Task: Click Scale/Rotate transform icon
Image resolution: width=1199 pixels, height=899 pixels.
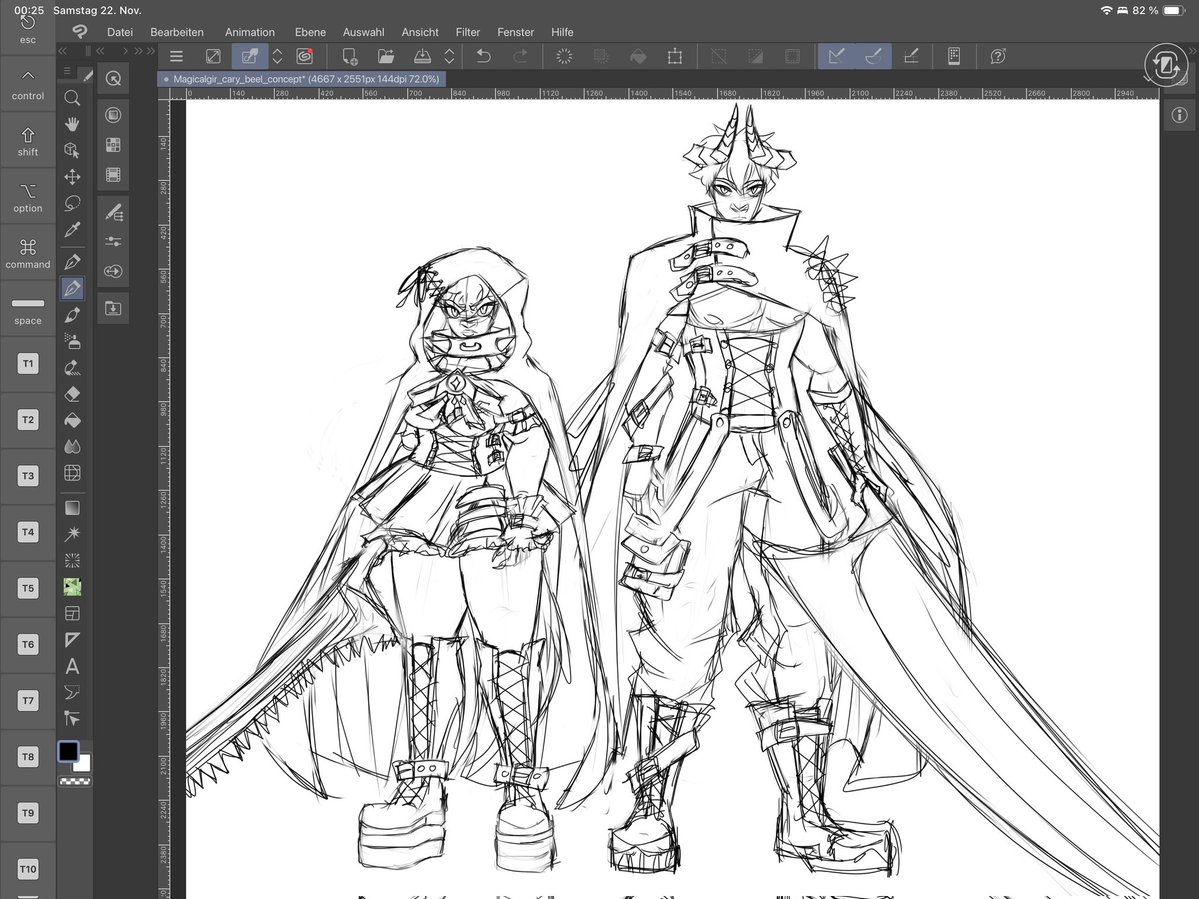Action: 674,56
